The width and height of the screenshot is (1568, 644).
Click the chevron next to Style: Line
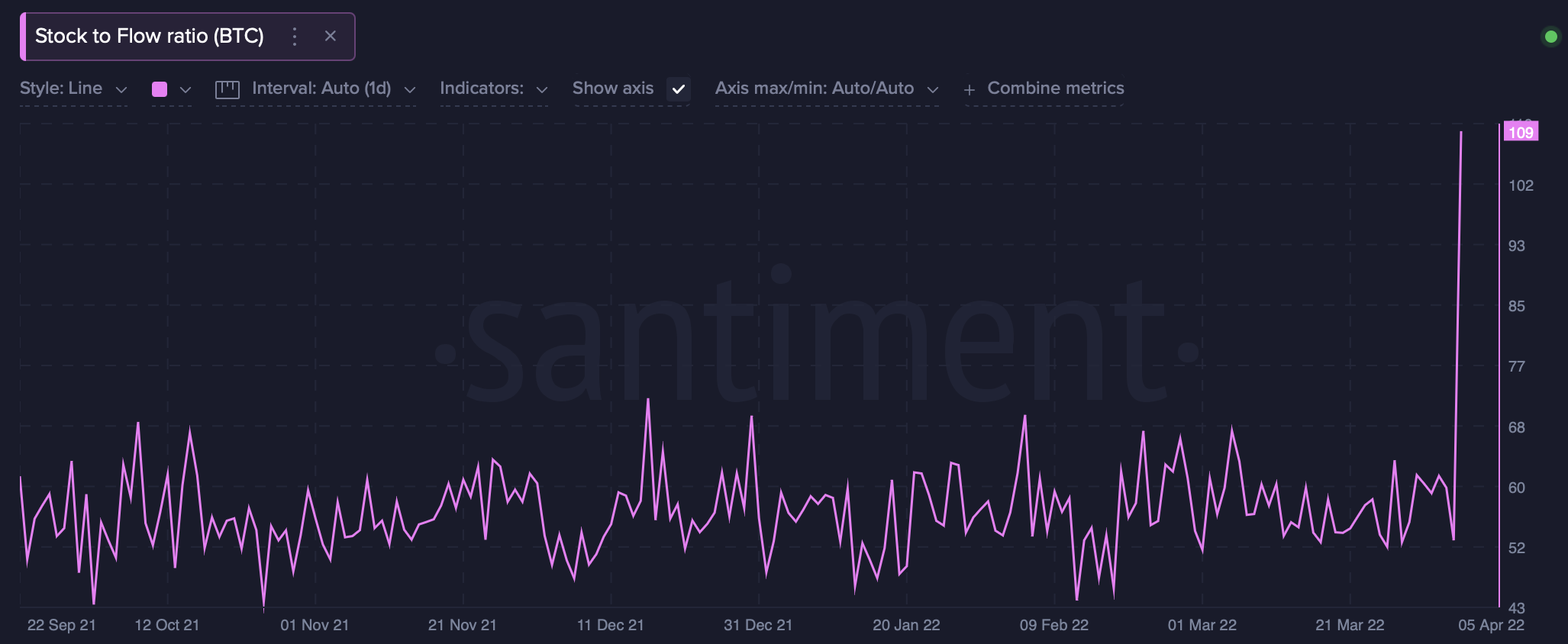(121, 90)
